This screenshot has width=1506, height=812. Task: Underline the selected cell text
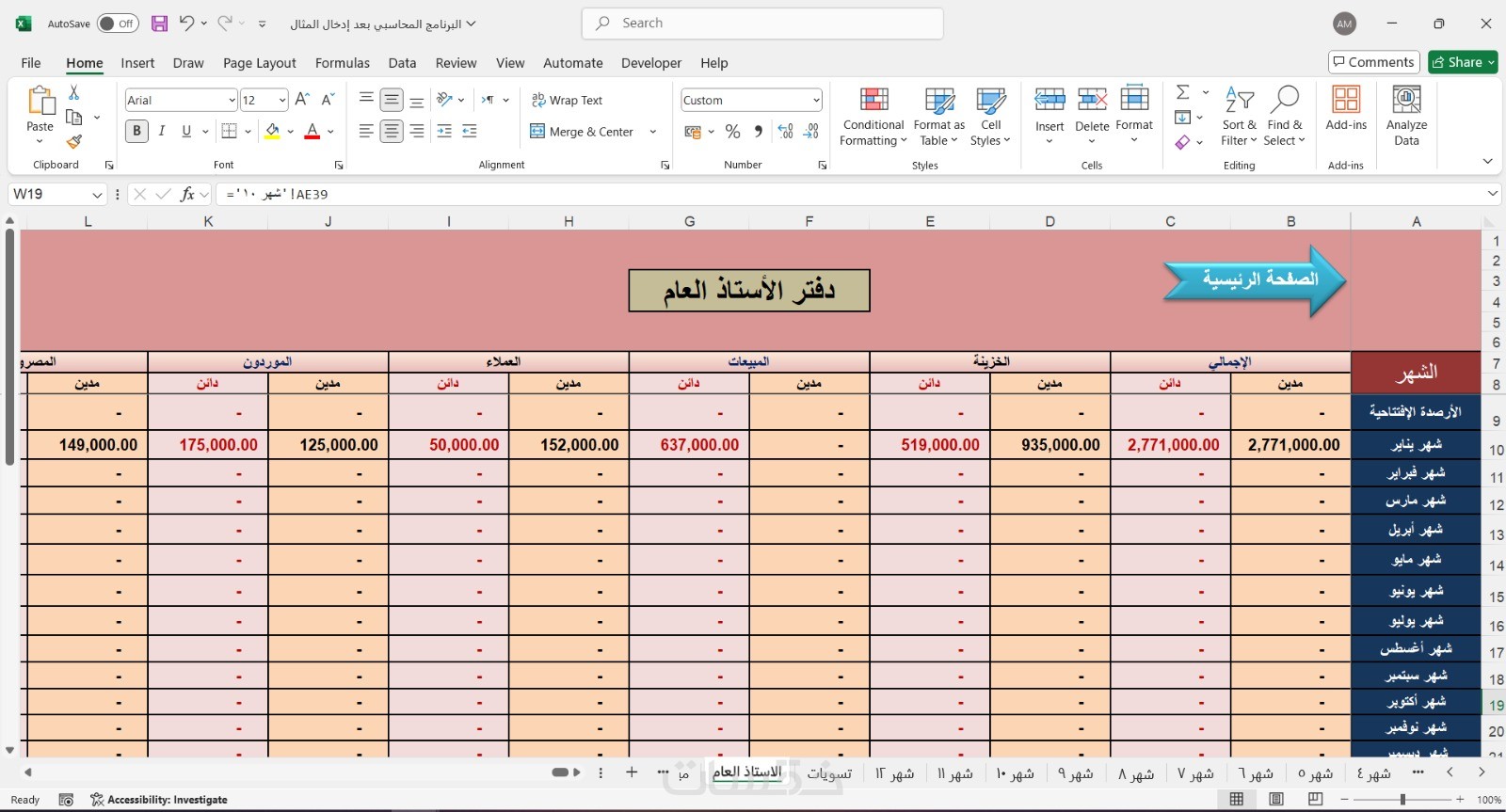186,132
